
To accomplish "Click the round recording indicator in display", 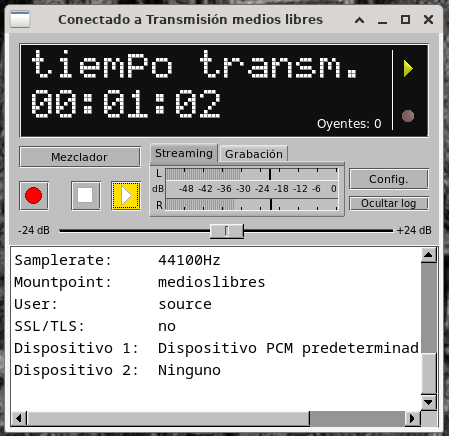I will click(408, 116).
